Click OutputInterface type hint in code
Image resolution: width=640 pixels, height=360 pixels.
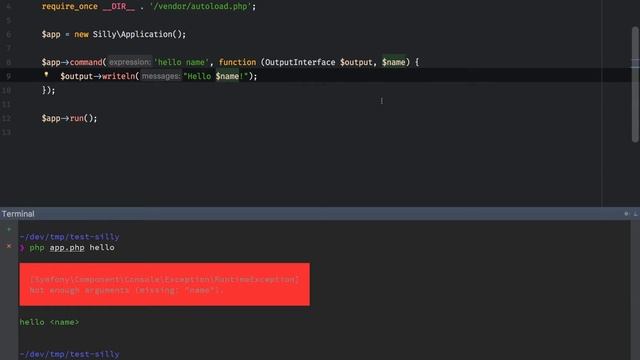point(300,62)
